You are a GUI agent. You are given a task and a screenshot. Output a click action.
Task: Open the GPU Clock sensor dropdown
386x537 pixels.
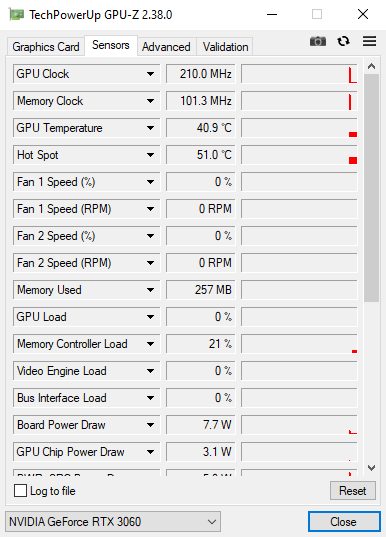point(150,74)
